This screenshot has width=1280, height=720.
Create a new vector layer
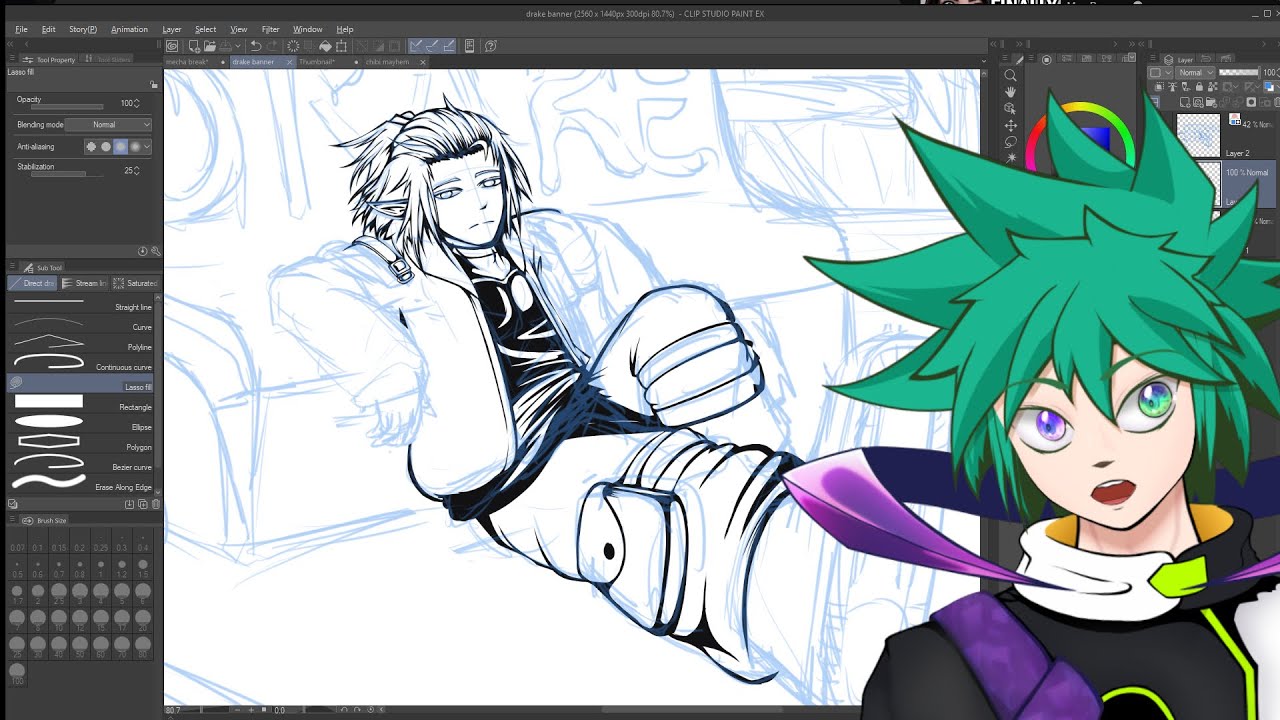click(x=1198, y=103)
